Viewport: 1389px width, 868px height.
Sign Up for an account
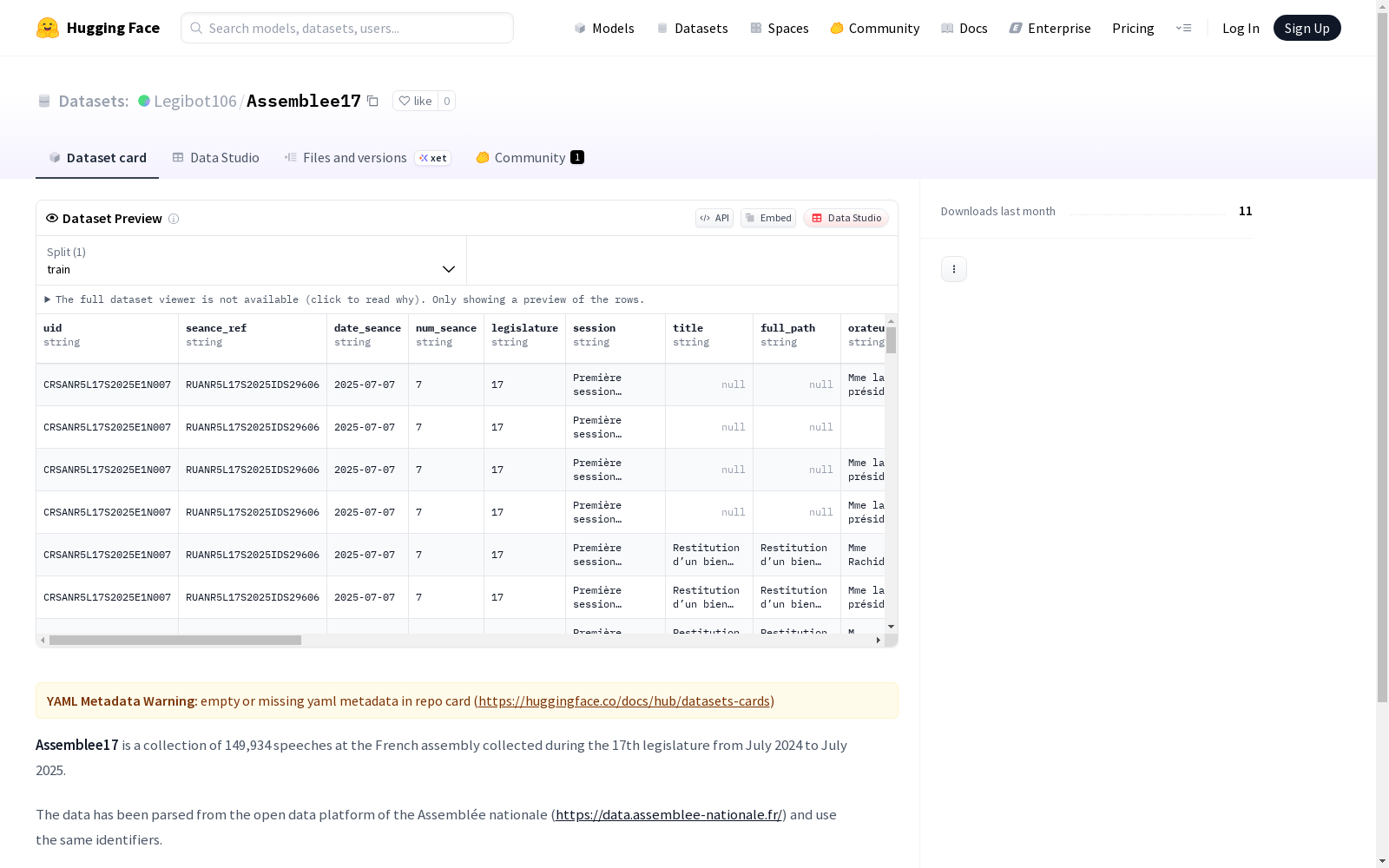pos(1307,28)
